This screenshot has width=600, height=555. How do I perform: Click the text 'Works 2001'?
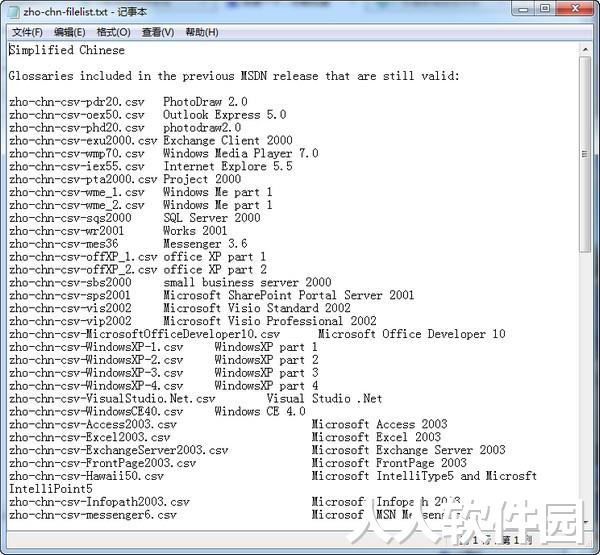tap(195, 231)
